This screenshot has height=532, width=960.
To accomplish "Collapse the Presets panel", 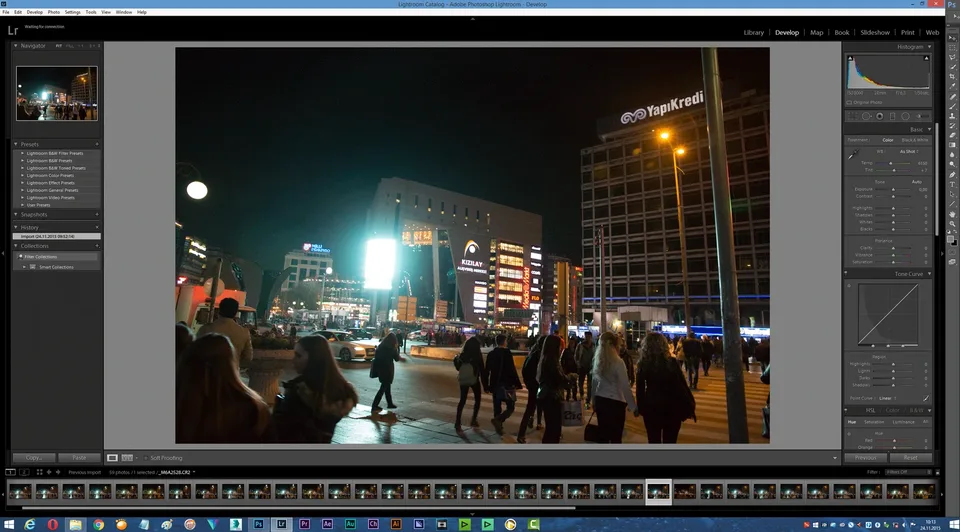I will pos(16,144).
